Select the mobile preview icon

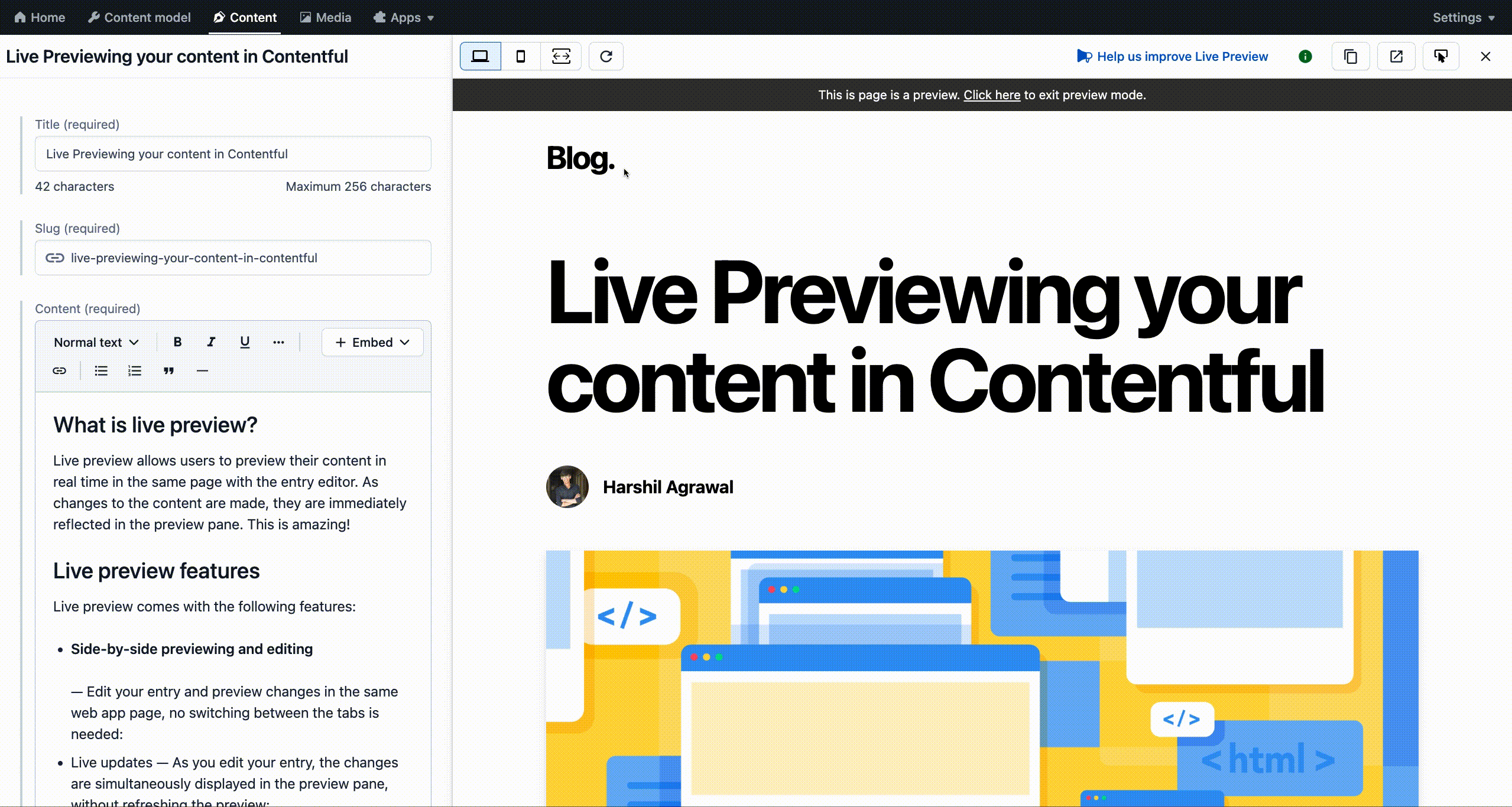519,56
